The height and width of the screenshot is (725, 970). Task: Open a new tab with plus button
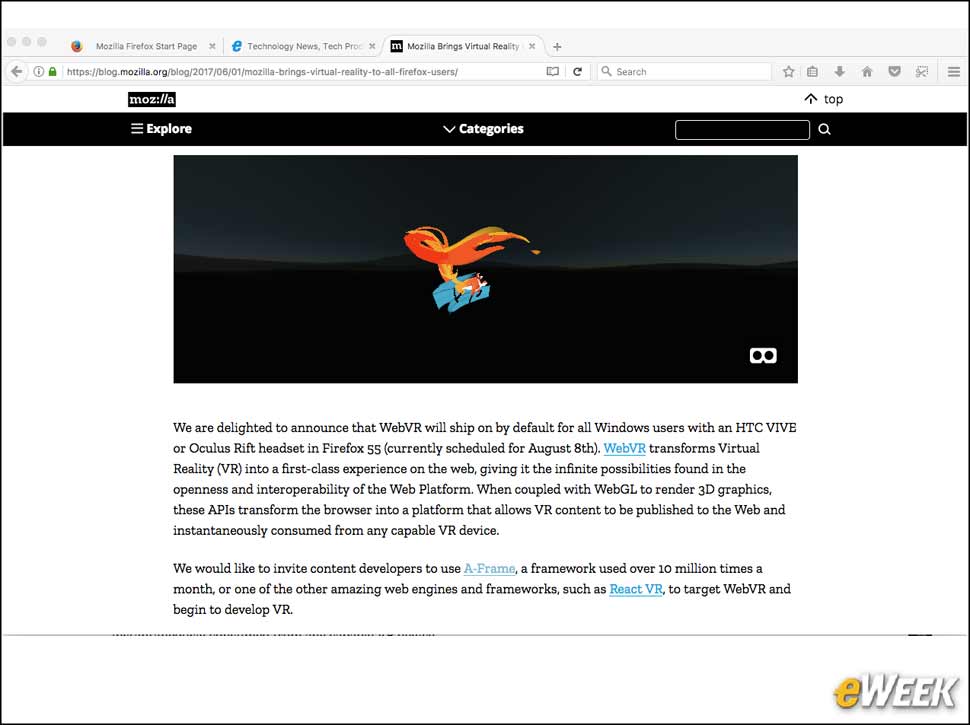(557, 46)
